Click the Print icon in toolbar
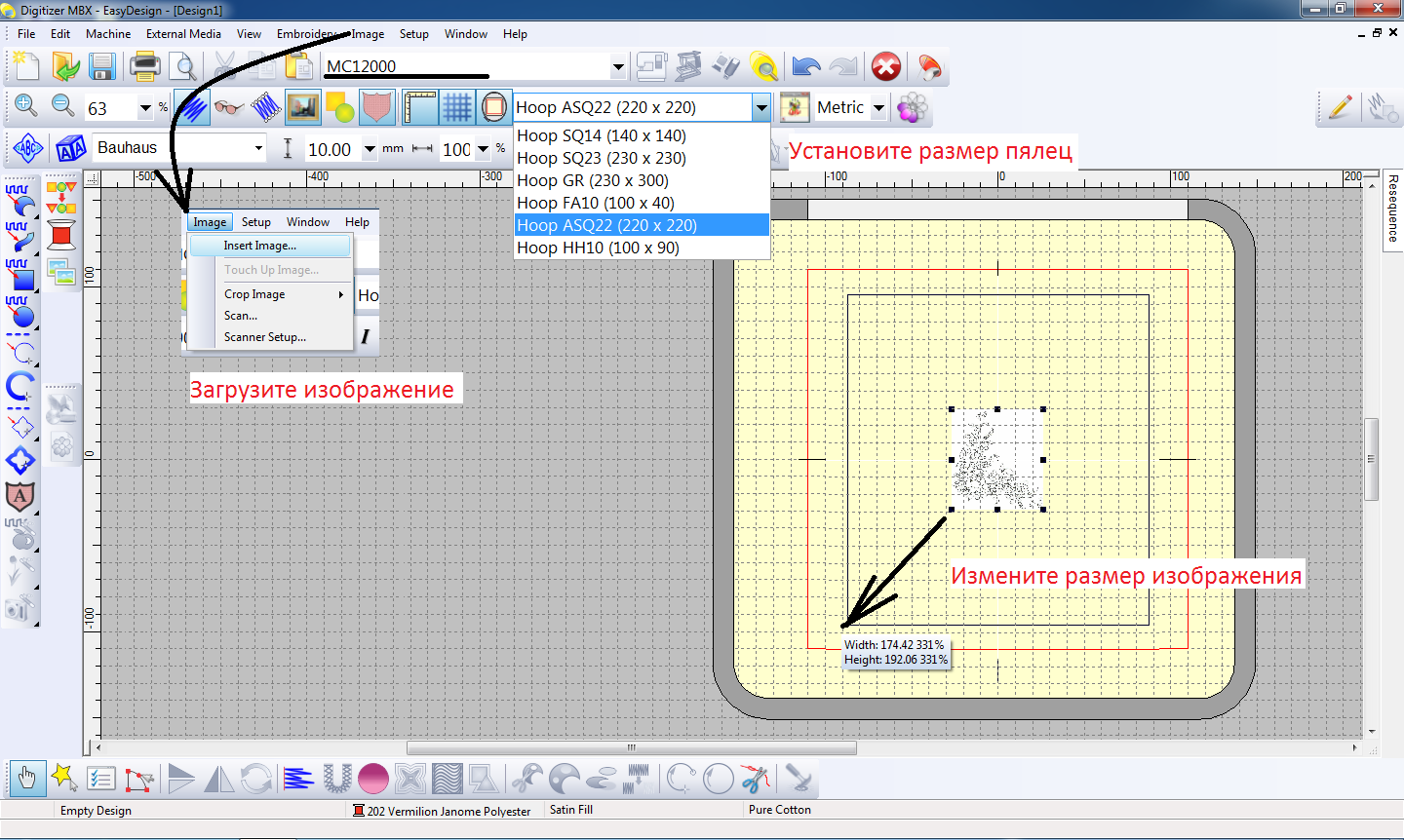 coord(144,66)
